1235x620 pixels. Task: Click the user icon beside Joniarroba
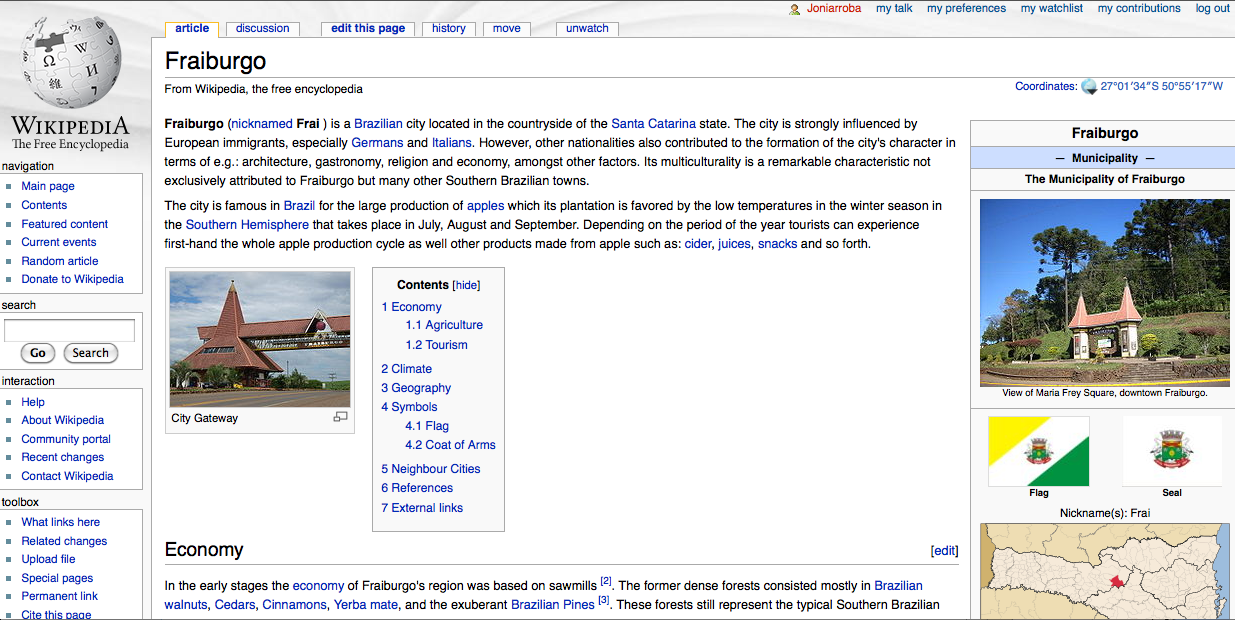tap(795, 9)
